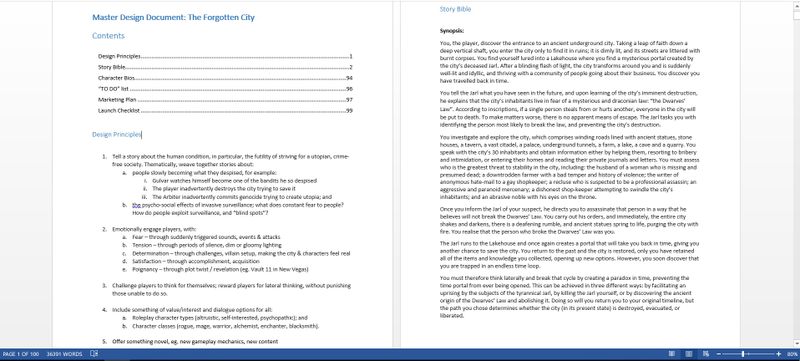This screenshot has height=361, width=800.
Task: Show word count details for 36391 words
Action: click(x=64, y=354)
